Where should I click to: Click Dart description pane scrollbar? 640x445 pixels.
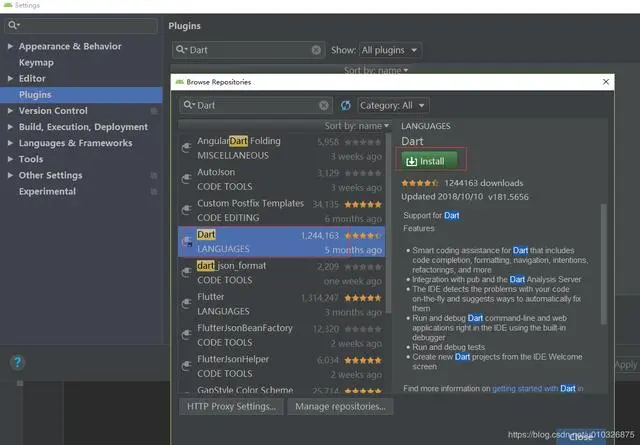[604, 264]
